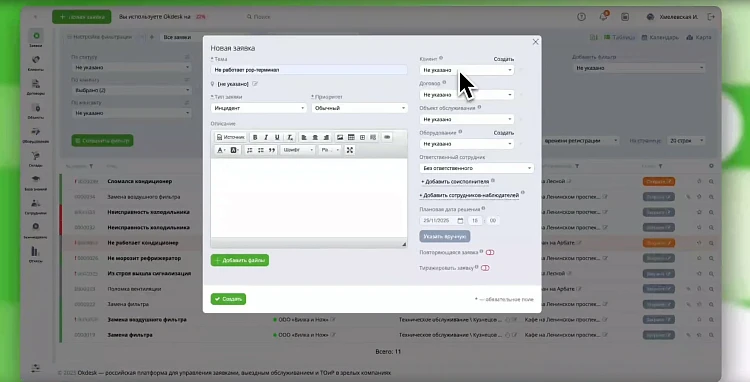
Task: Open the calendar icon for planned date
Action: (x=460, y=220)
